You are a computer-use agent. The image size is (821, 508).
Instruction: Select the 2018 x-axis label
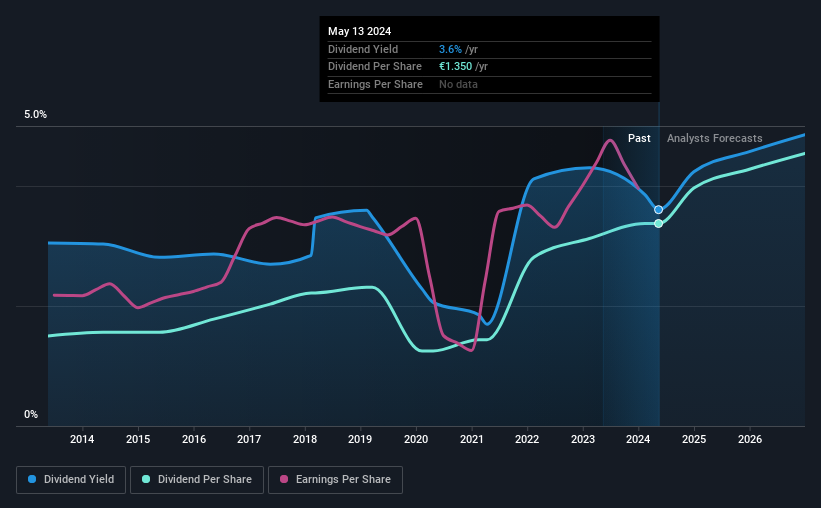(305, 439)
